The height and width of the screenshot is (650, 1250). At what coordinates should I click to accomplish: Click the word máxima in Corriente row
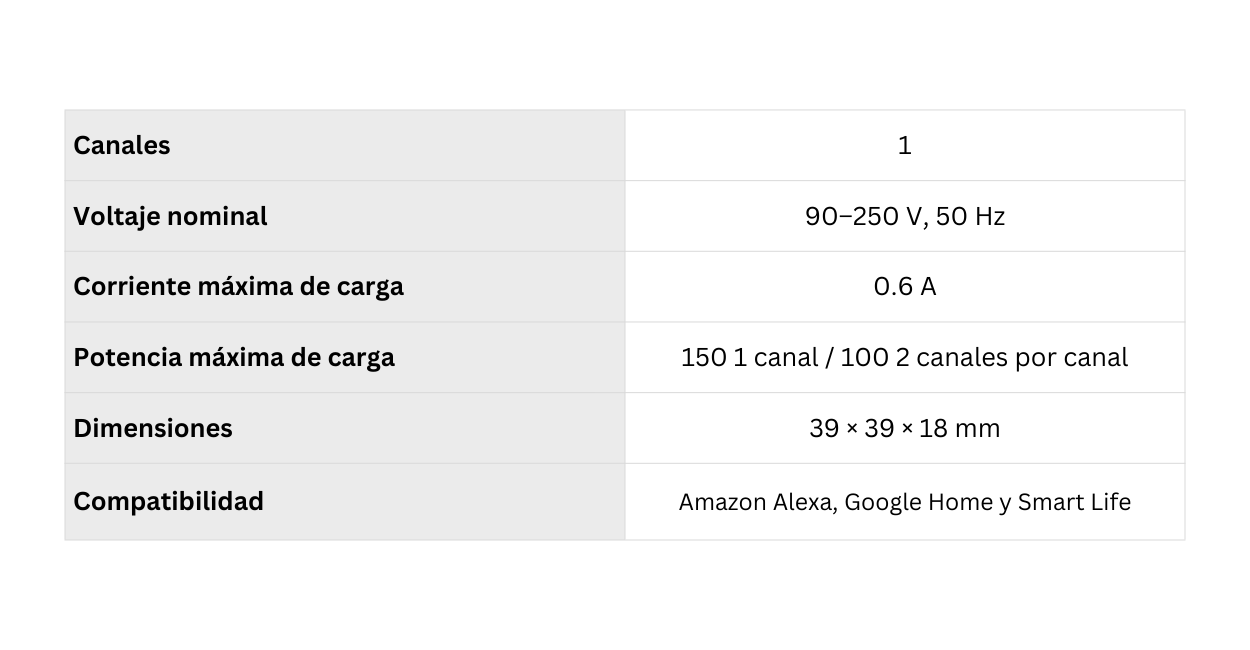pyautogui.click(x=244, y=287)
